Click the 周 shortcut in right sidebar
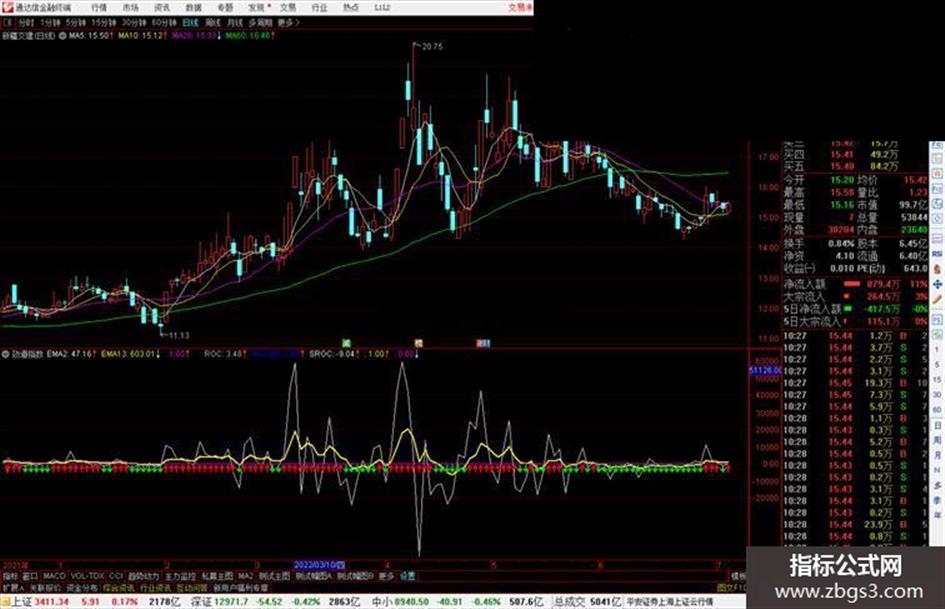This screenshot has height=609, width=945. click(937, 441)
